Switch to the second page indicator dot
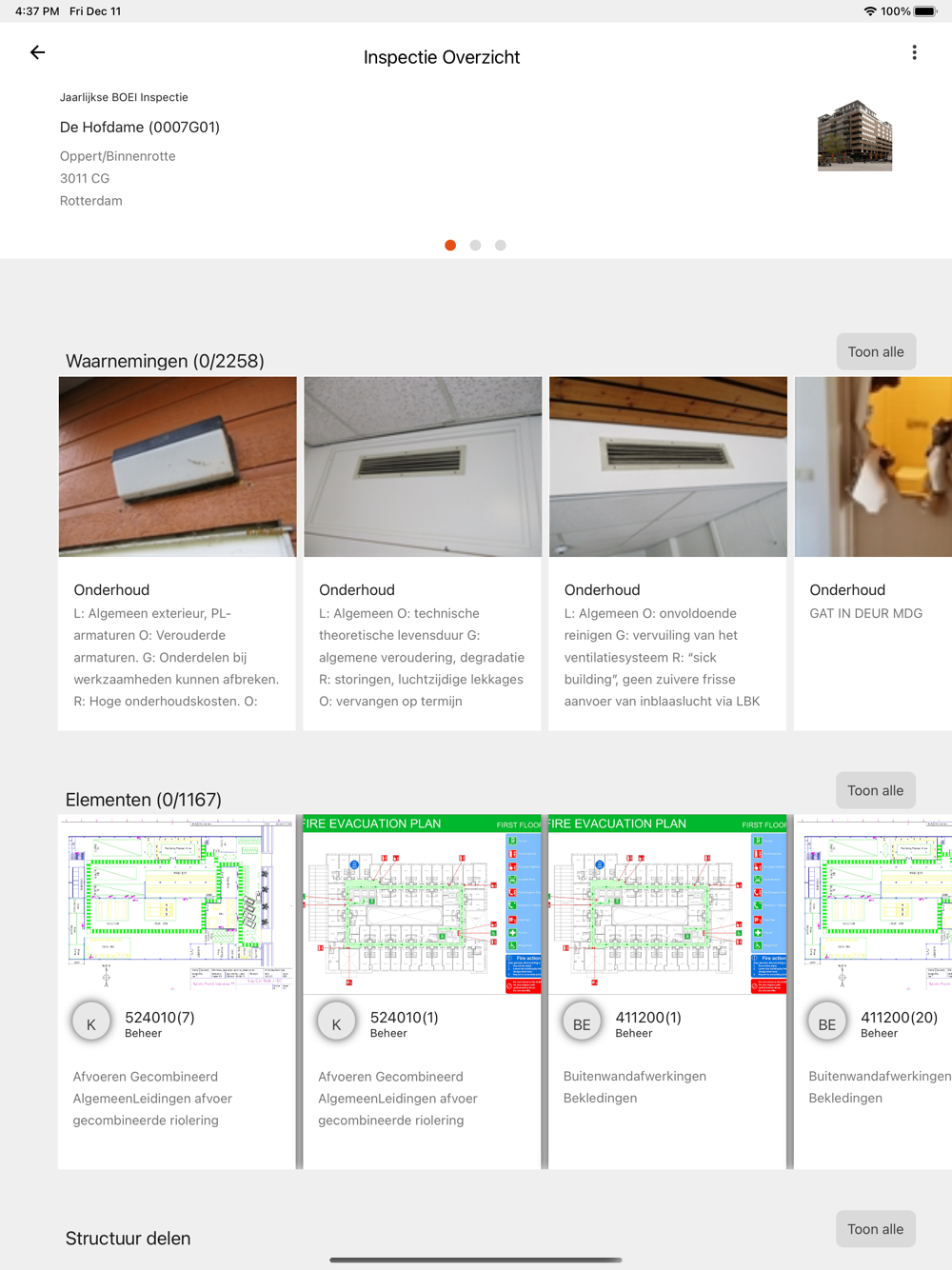 (475, 246)
